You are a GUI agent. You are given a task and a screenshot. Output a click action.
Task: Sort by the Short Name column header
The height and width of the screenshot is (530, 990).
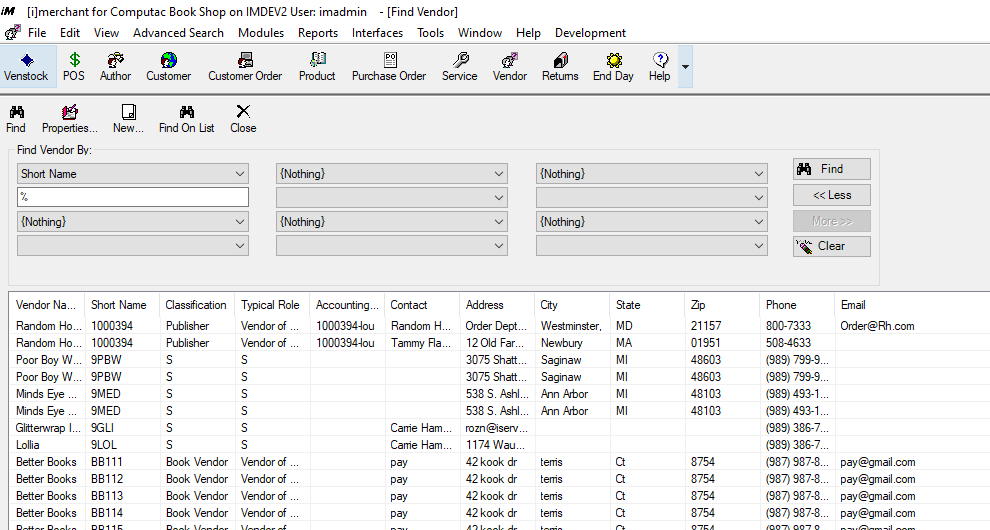click(122, 304)
